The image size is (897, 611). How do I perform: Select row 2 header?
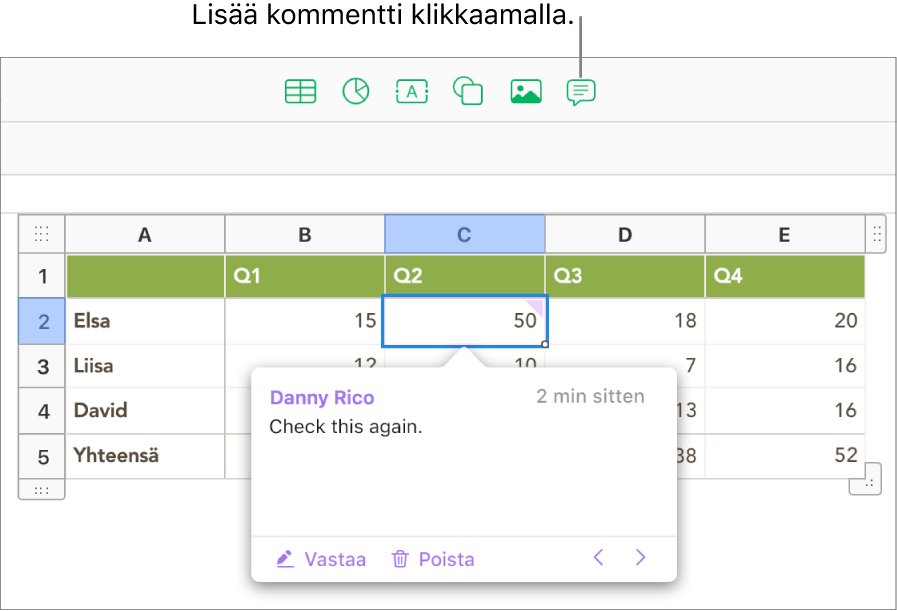pos(42,321)
